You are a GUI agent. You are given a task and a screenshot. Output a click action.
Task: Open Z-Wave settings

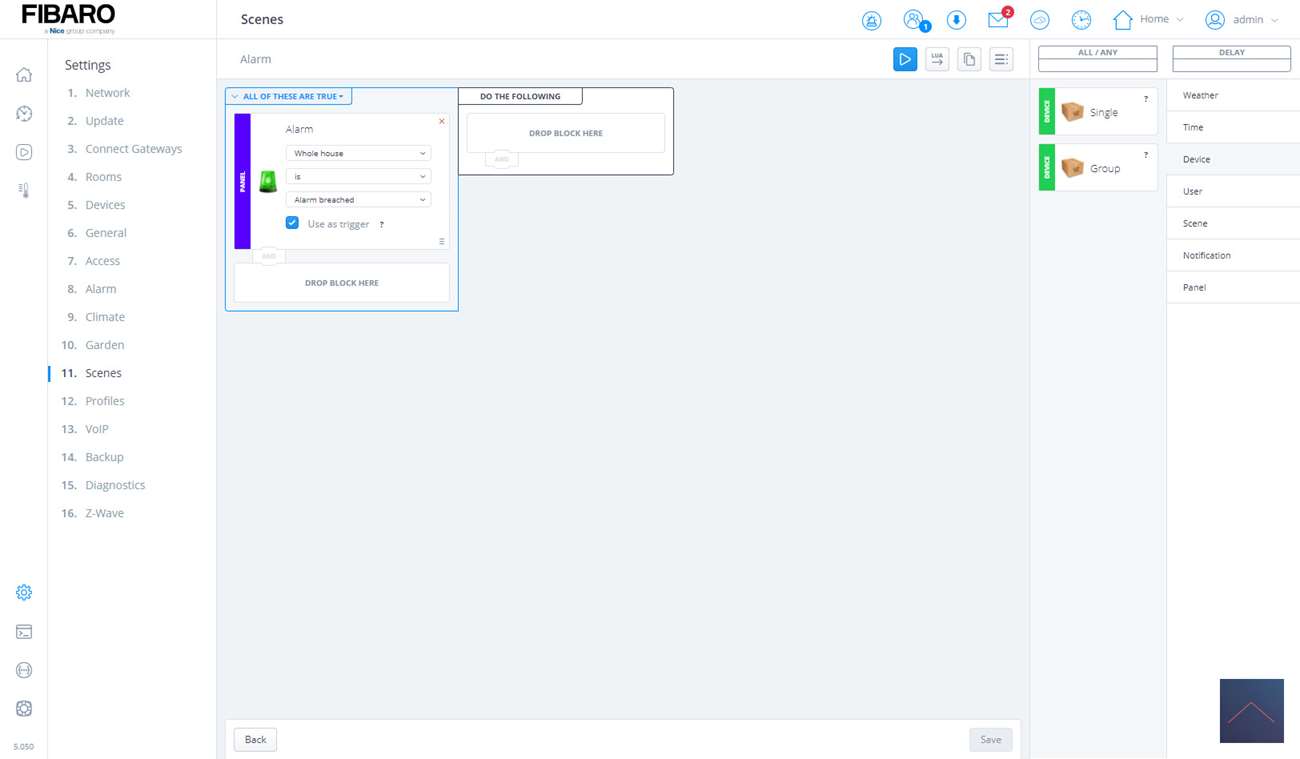[x=104, y=513]
